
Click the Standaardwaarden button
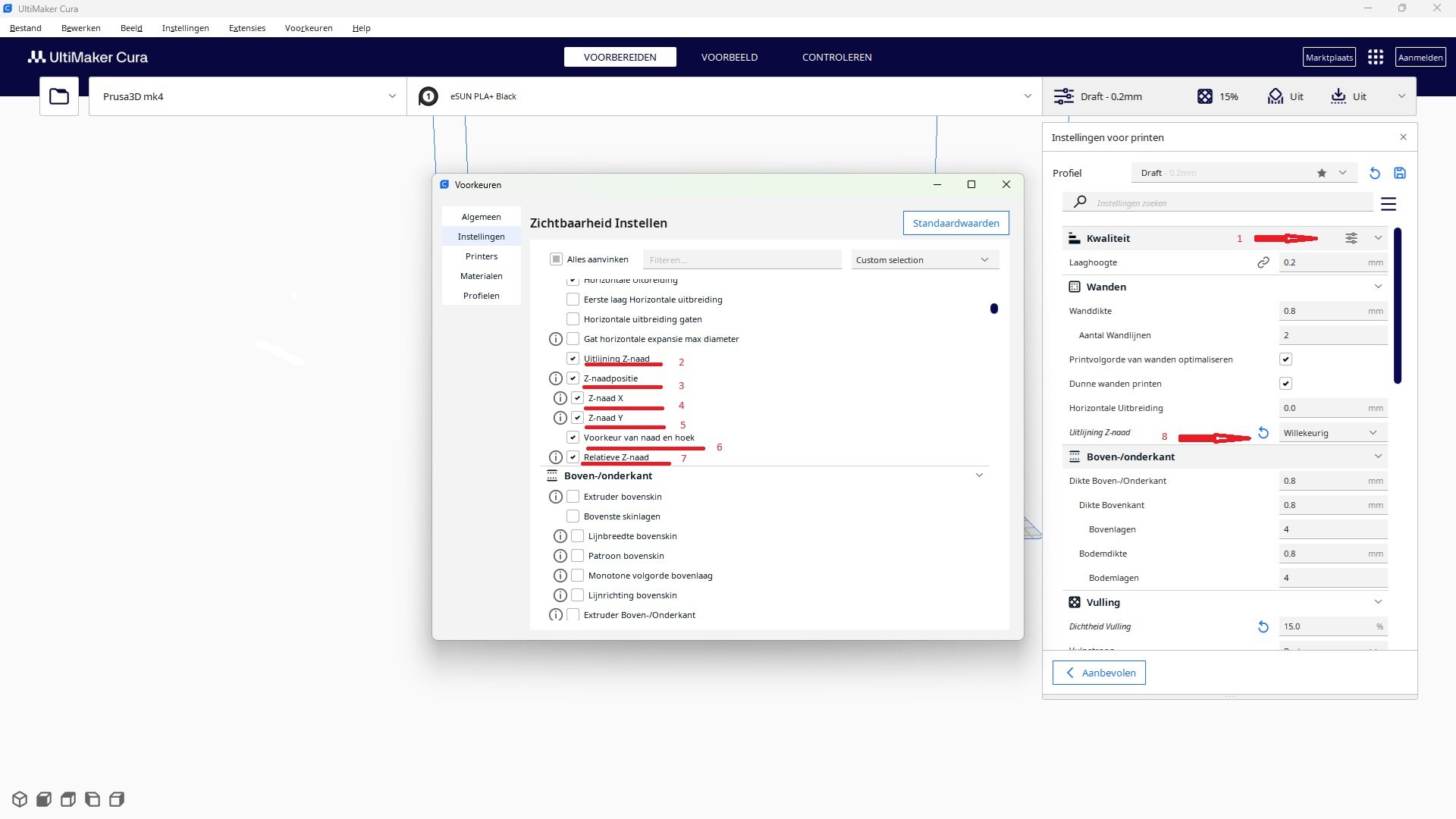click(x=955, y=223)
